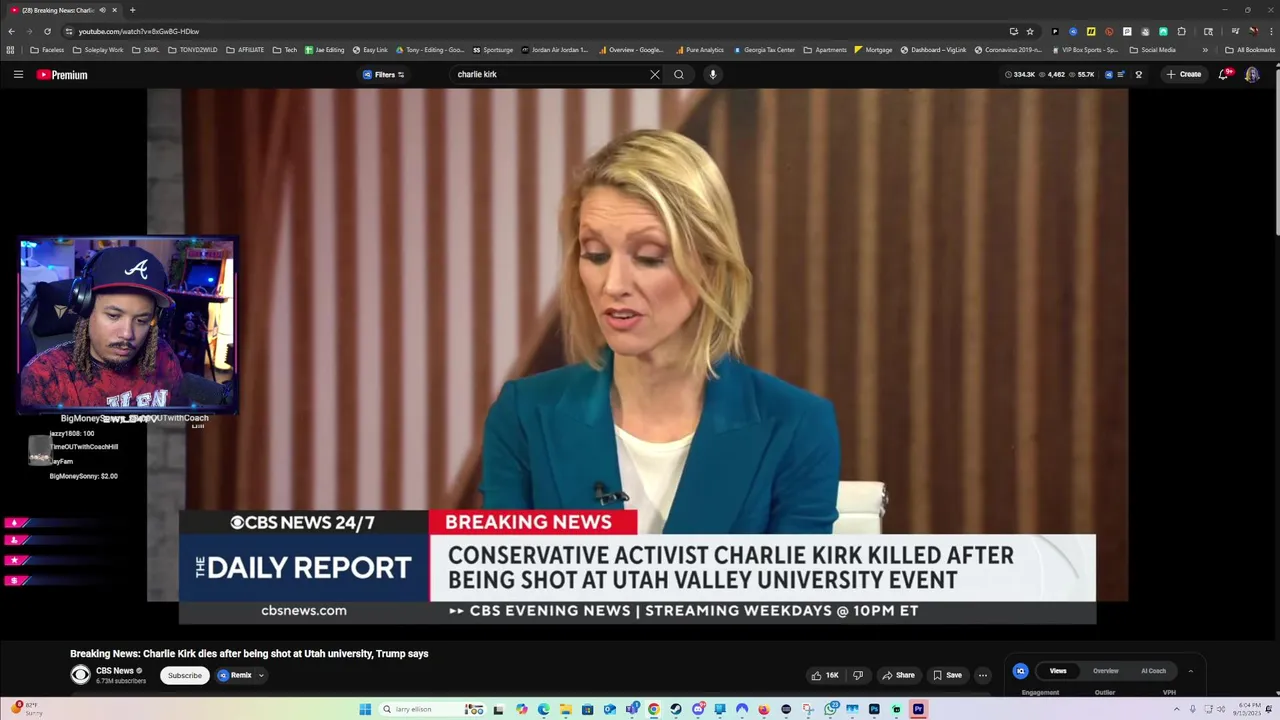This screenshot has height=720, width=1280.
Task: Focus the YouTube search field
Action: pos(550,74)
